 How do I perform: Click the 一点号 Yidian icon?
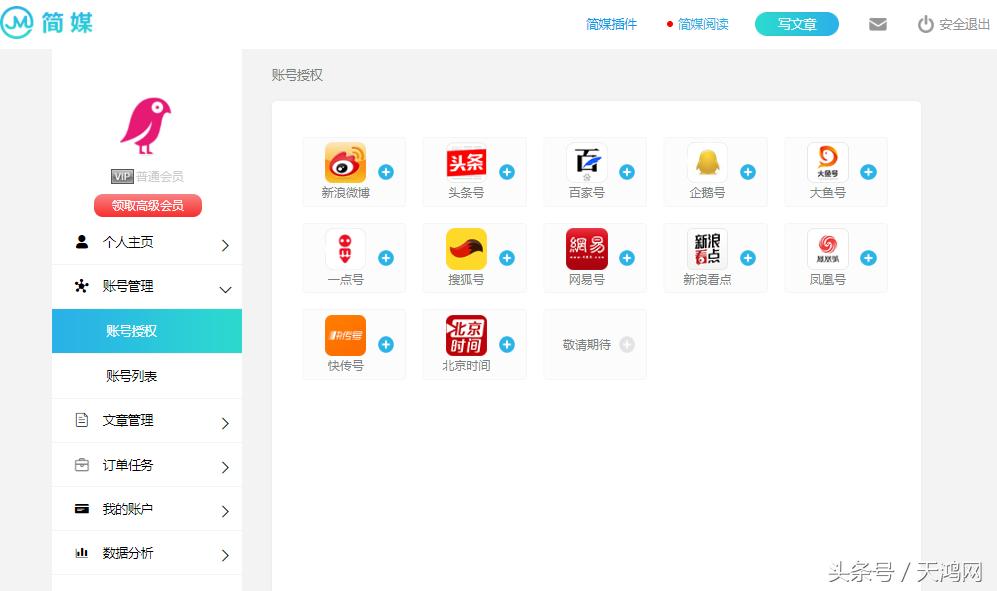coord(345,246)
